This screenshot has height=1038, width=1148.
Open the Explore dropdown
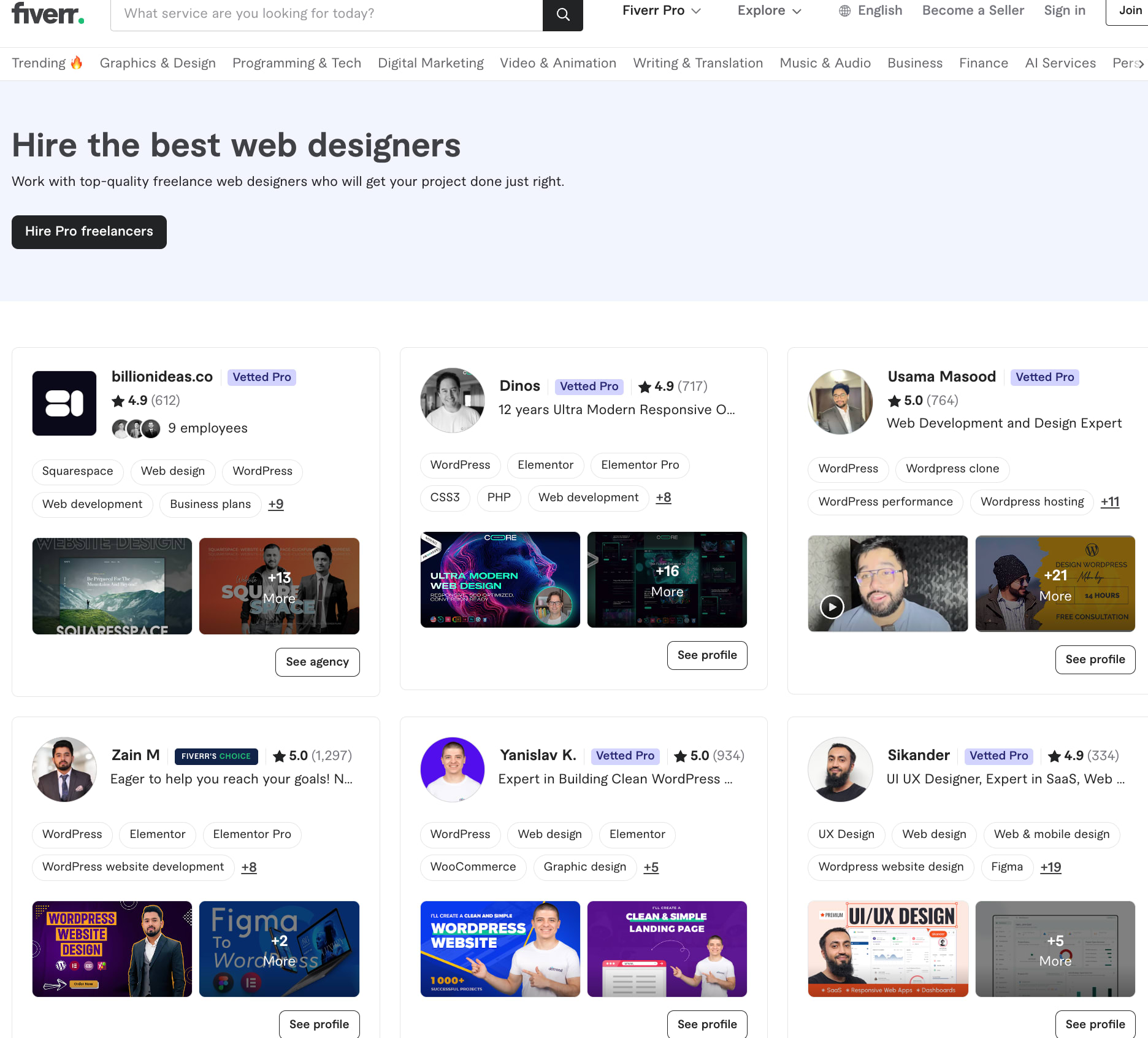click(769, 10)
